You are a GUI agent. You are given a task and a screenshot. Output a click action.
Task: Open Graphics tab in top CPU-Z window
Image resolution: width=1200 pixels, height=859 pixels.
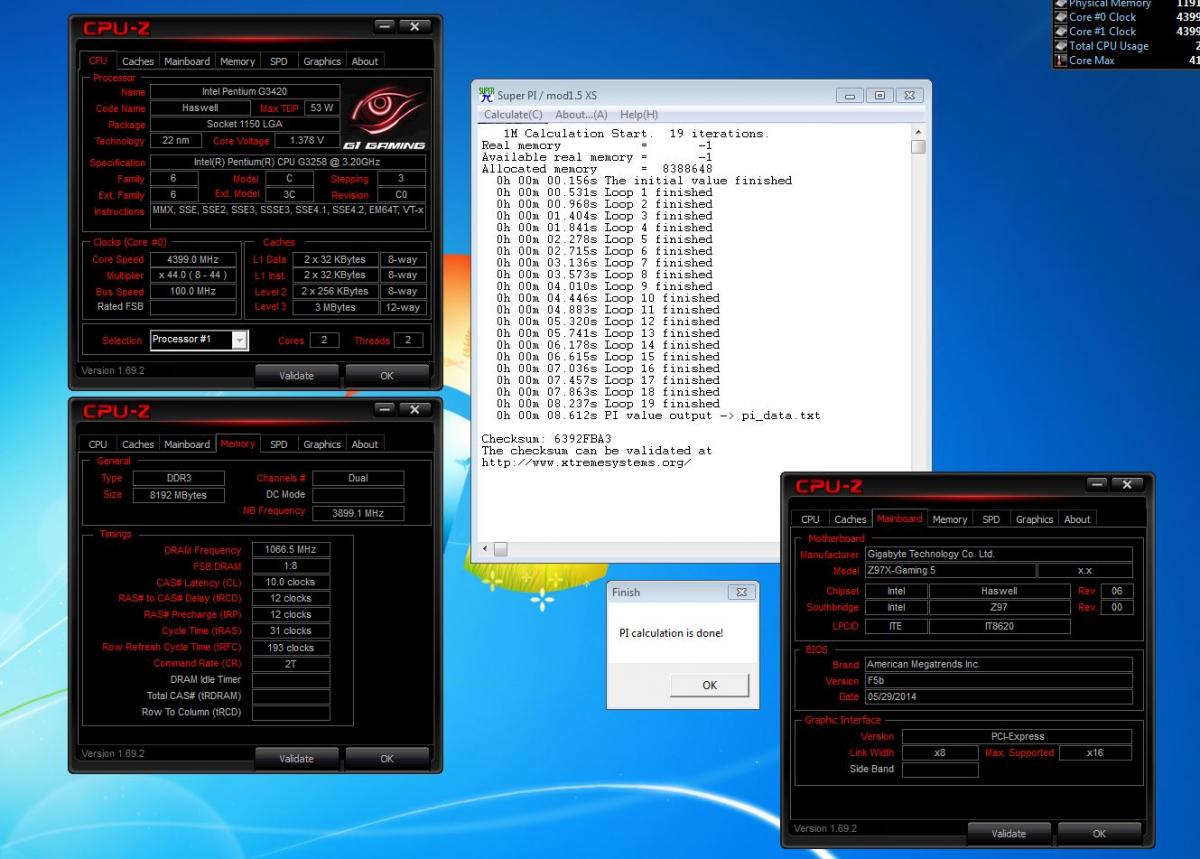[x=322, y=61]
